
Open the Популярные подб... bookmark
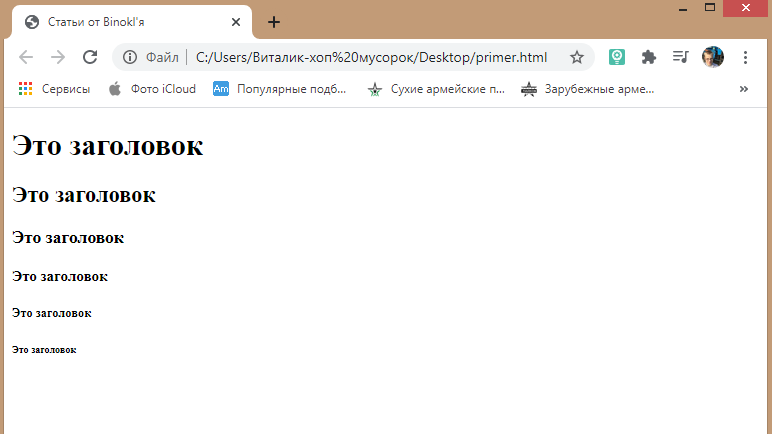pos(280,89)
